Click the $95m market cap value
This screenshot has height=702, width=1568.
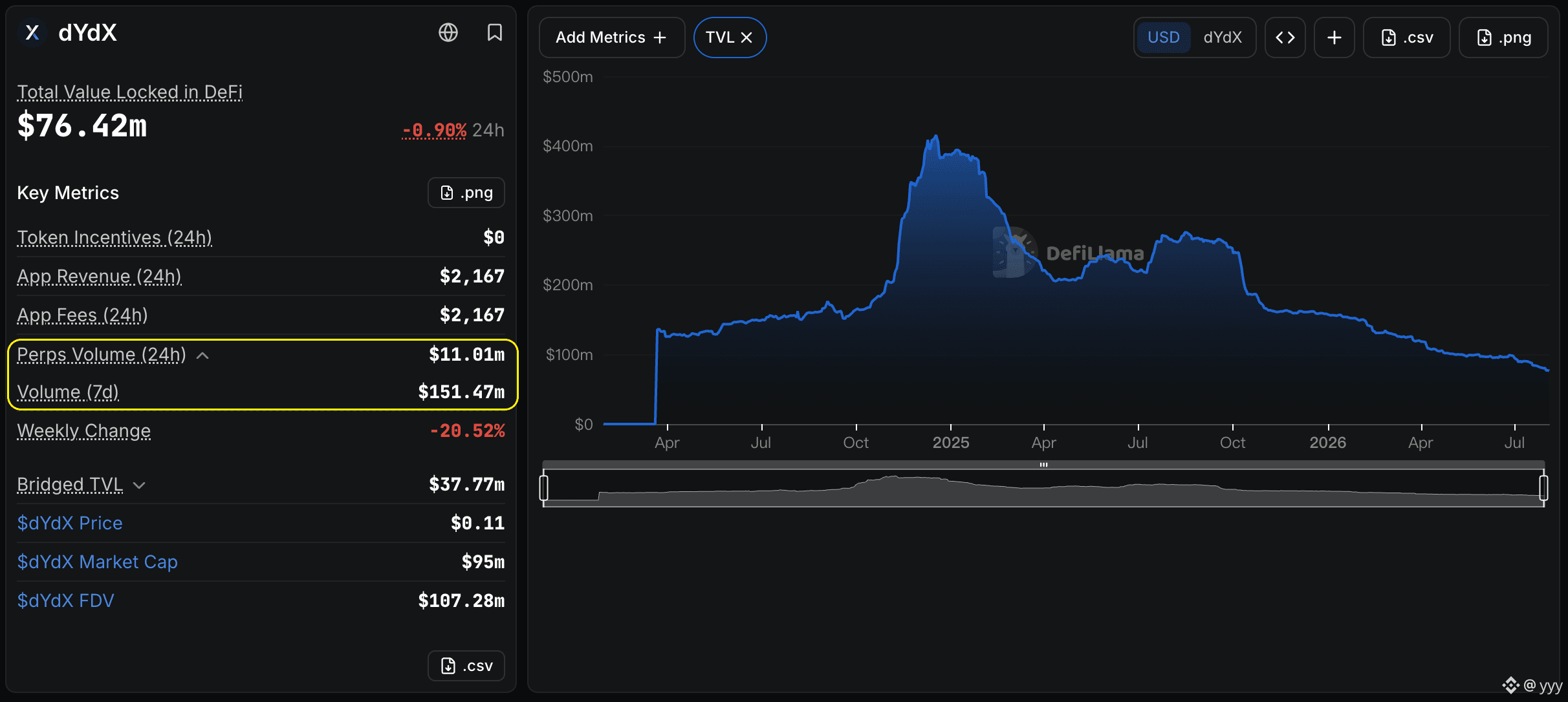(x=483, y=562)
